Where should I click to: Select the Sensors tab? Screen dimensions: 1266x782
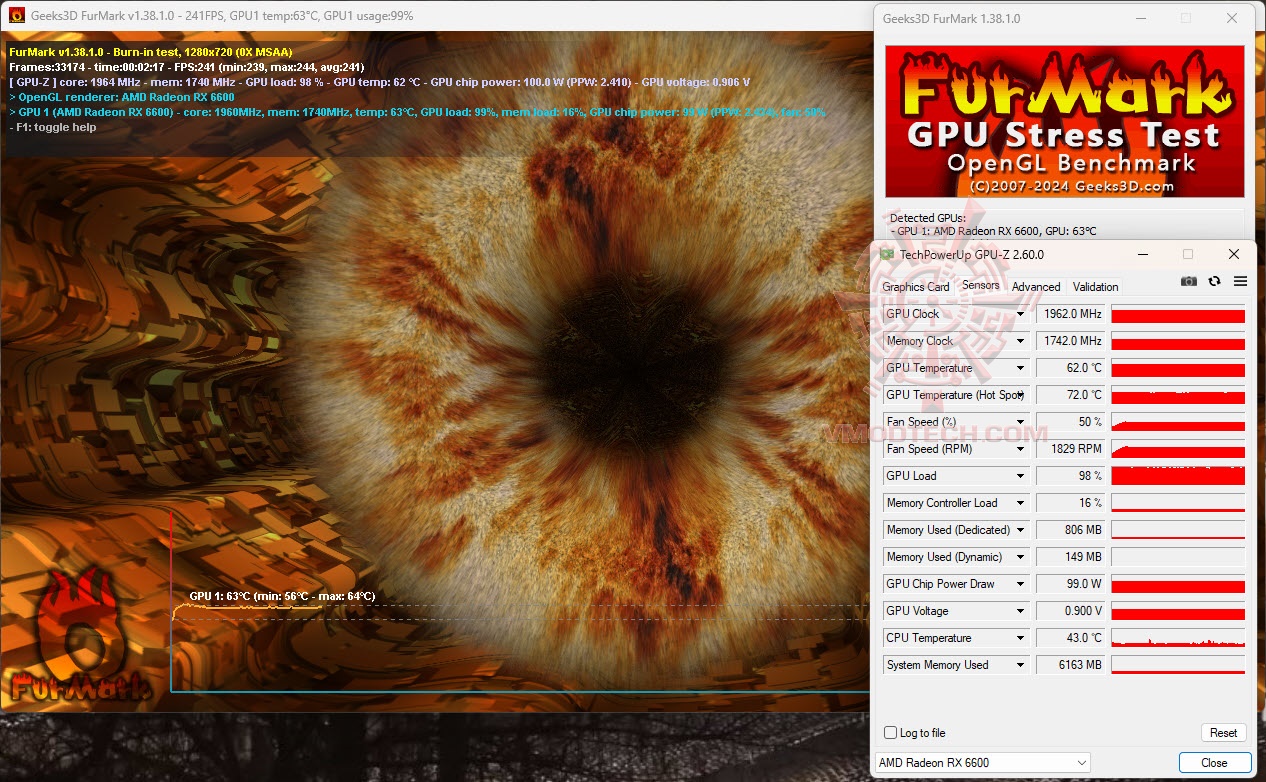coord(981,285)
